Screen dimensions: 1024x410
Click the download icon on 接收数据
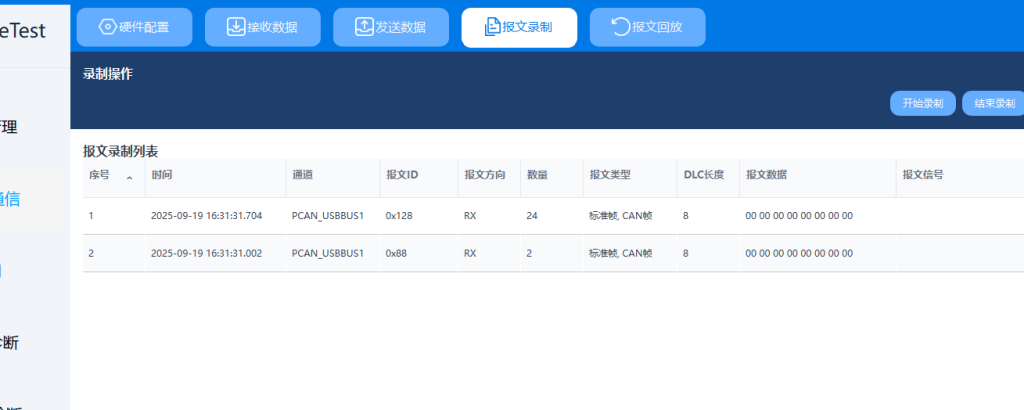point(236,27)
